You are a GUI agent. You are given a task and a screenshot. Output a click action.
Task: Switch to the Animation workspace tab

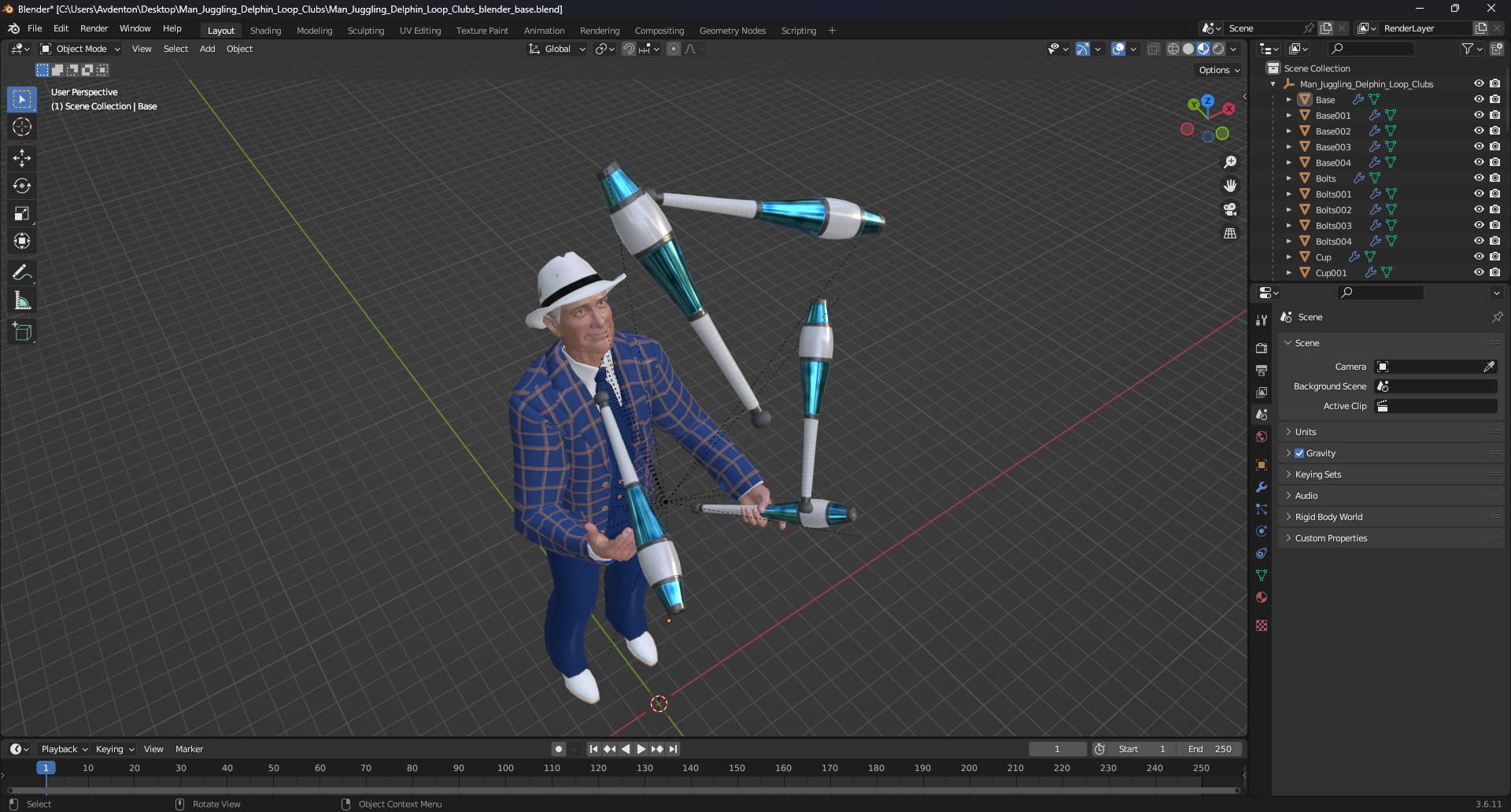[x=544, y=31]
